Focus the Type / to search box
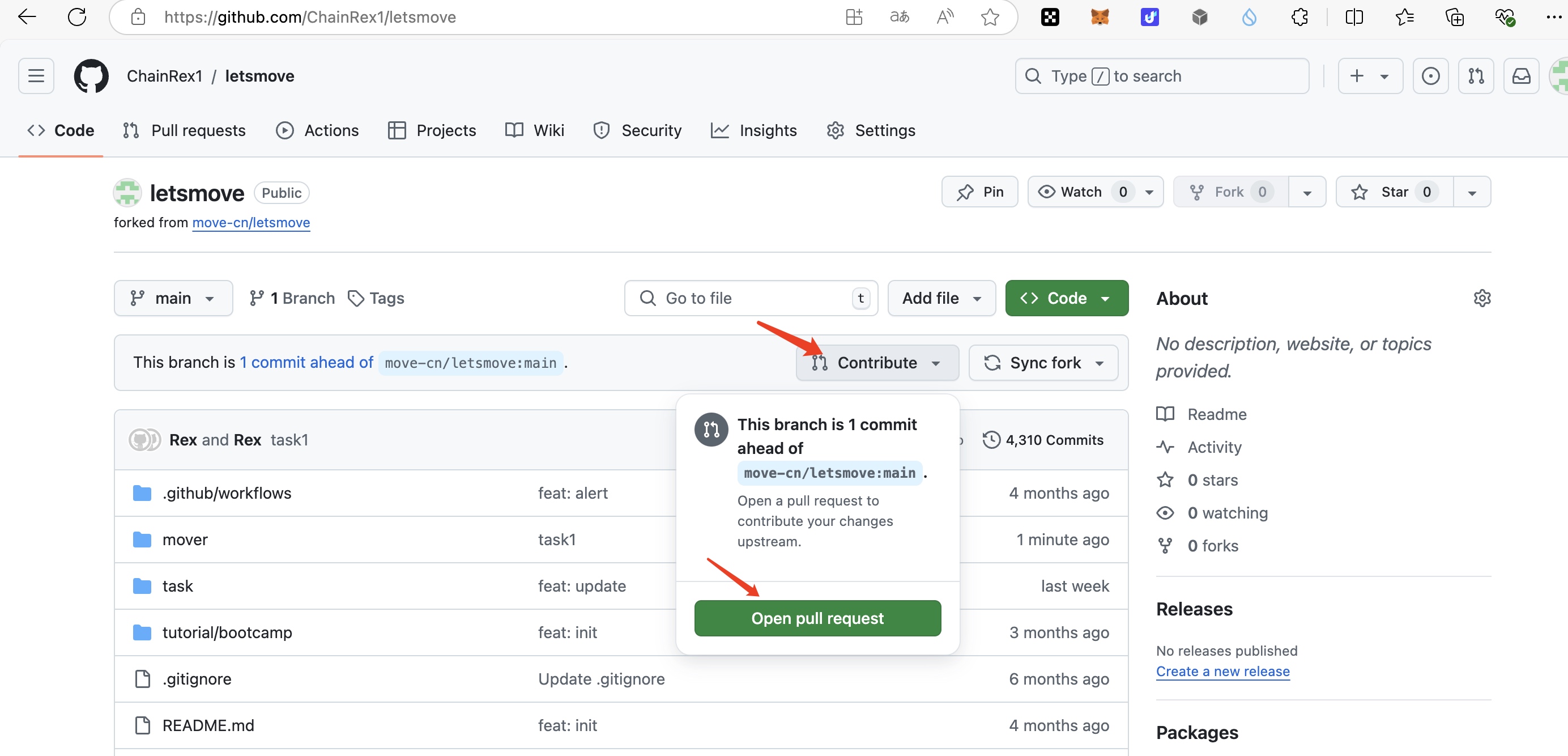This screenshot has width=1568, height=756. [1161, 76]
